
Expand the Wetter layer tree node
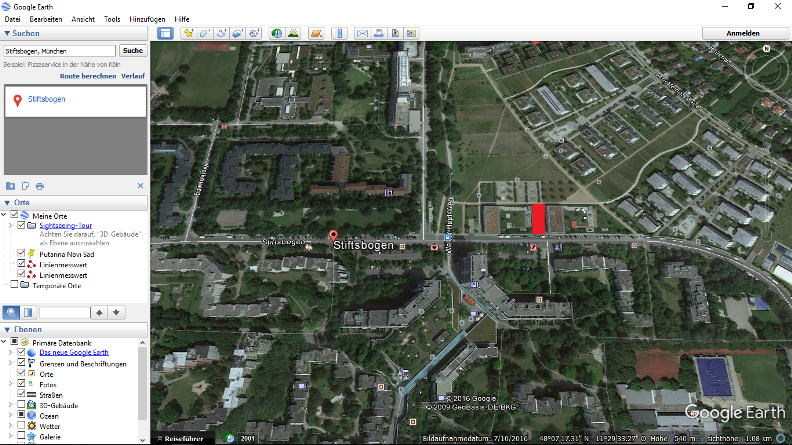(11, 425)
